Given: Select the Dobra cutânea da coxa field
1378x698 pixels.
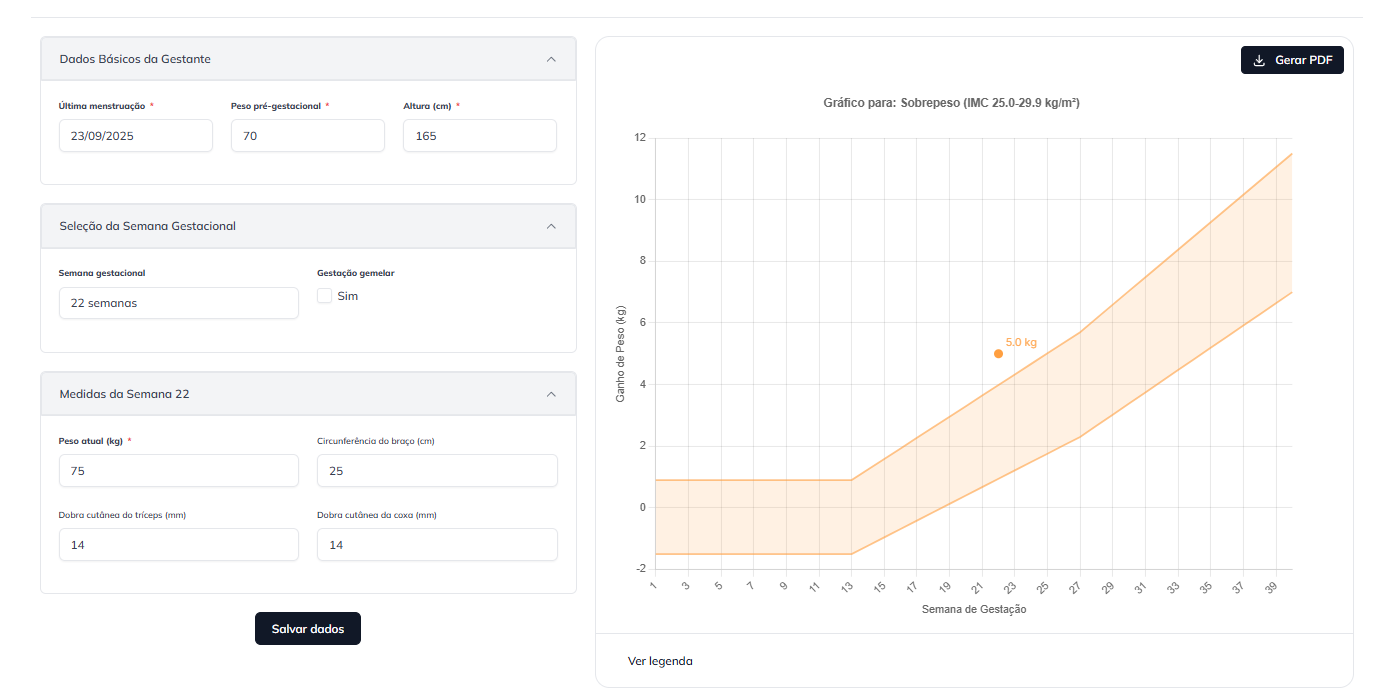Looking at the screenshot, I should pyautogui.click(x=437, y=545).
